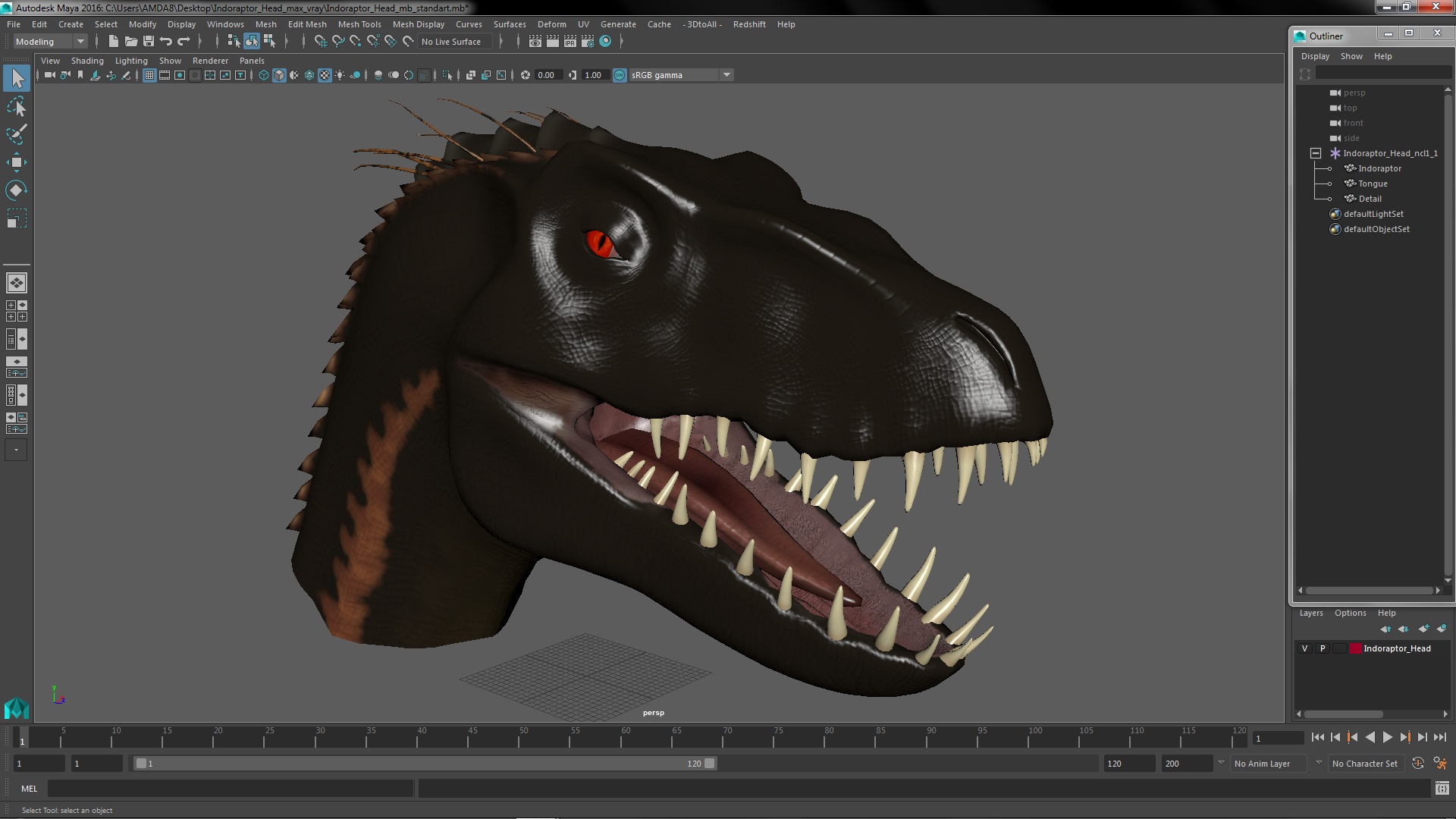Screen dimensions: 1456x819
Task: Open viewport Shading menu
Action: pos(87,61)
